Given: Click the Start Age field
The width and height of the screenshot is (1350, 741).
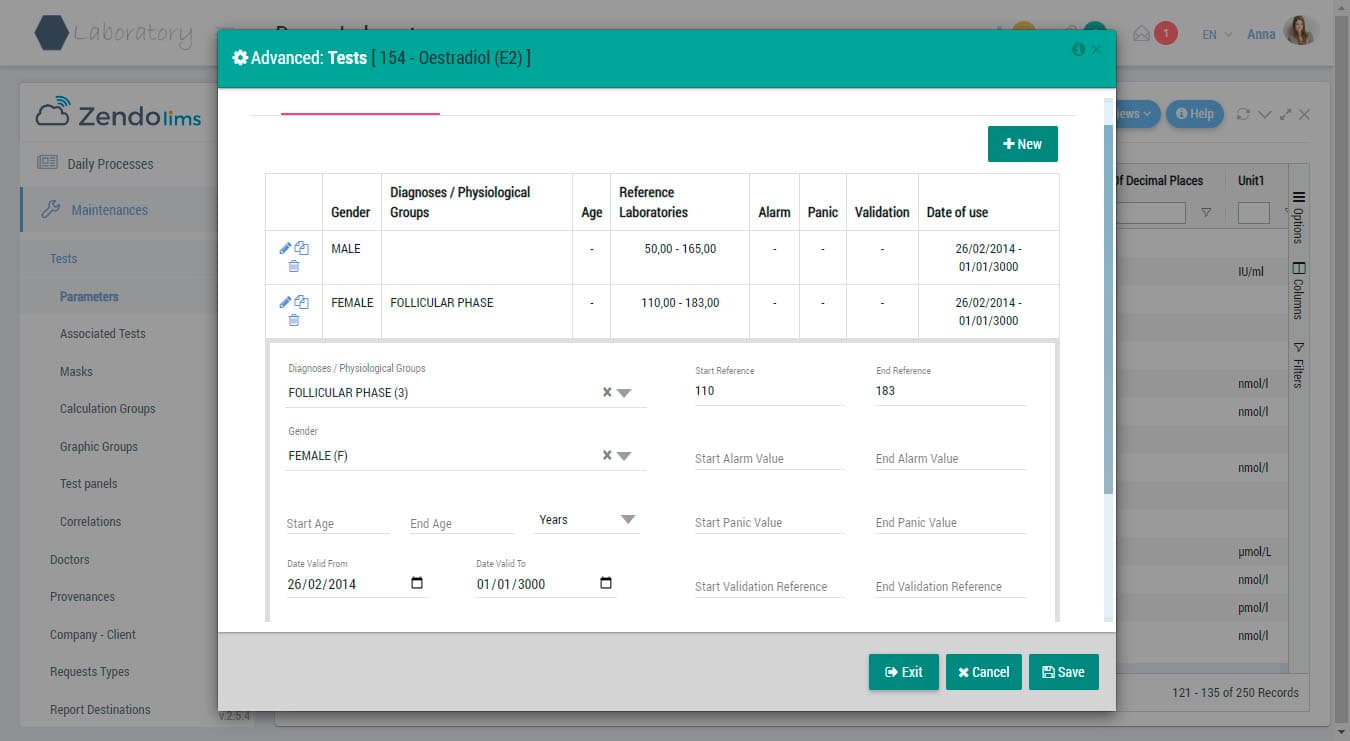Looking at the screenshot, I should pyautogui.click(x=337, y=523).
